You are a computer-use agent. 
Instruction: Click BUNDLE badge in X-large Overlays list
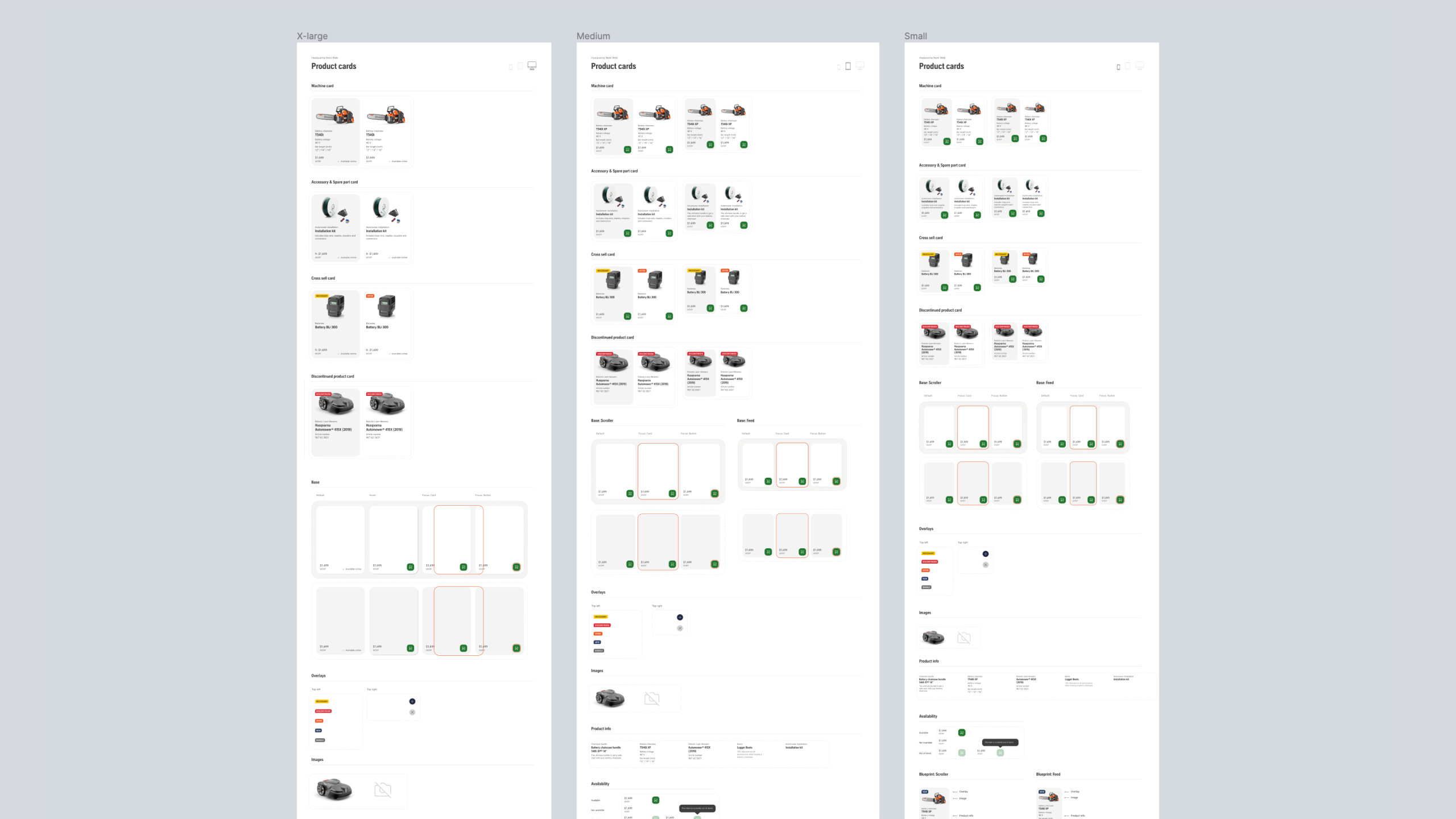(320, 740)
